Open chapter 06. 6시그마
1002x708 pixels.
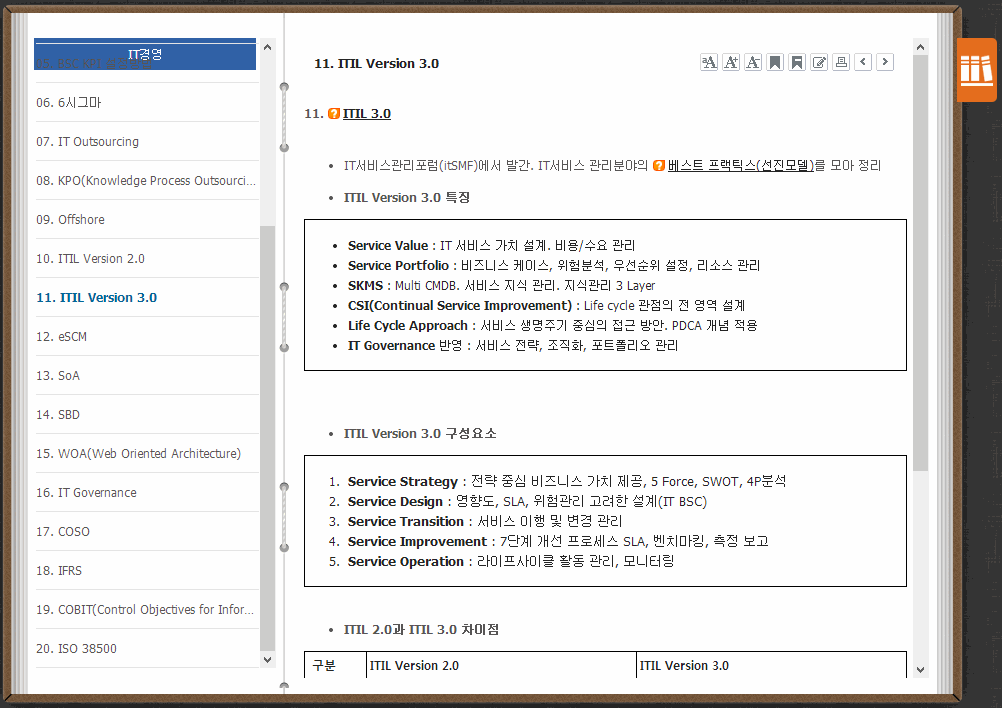(x=147, y=102)
